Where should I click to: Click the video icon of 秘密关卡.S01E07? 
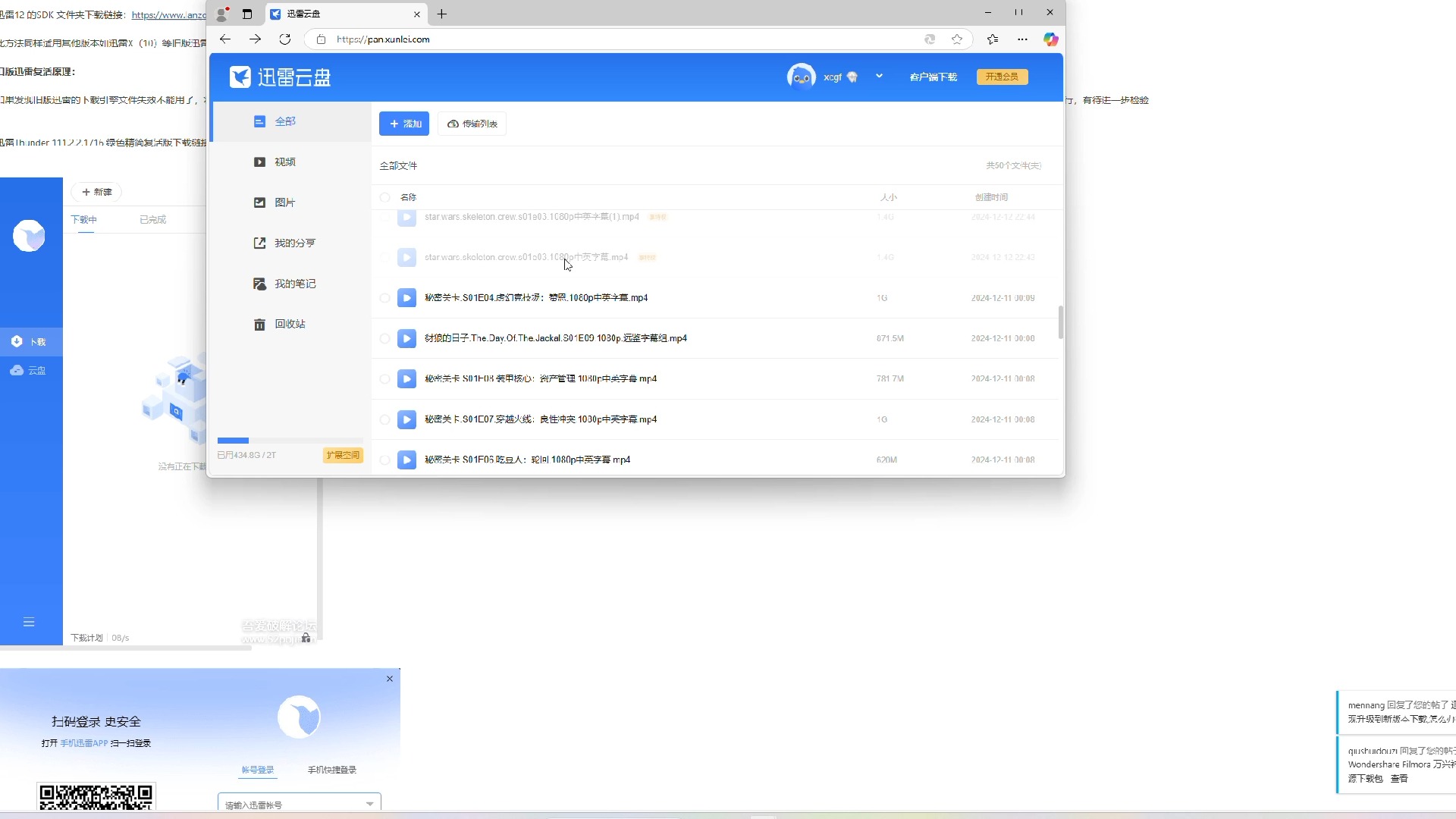406,419
